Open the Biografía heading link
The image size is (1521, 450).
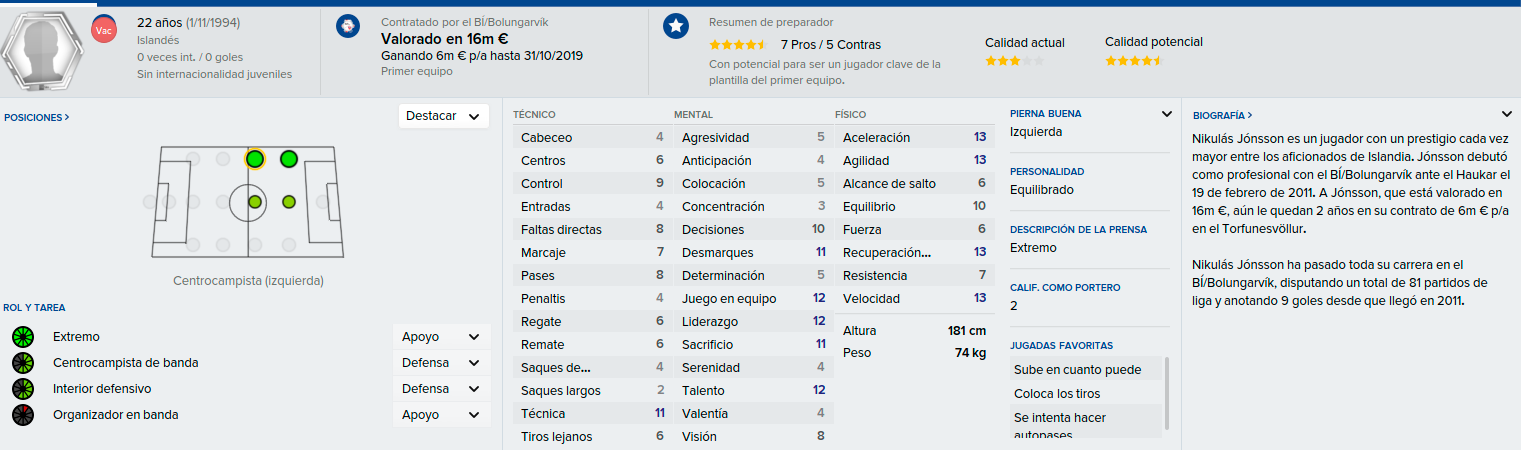click(1223, 115)
